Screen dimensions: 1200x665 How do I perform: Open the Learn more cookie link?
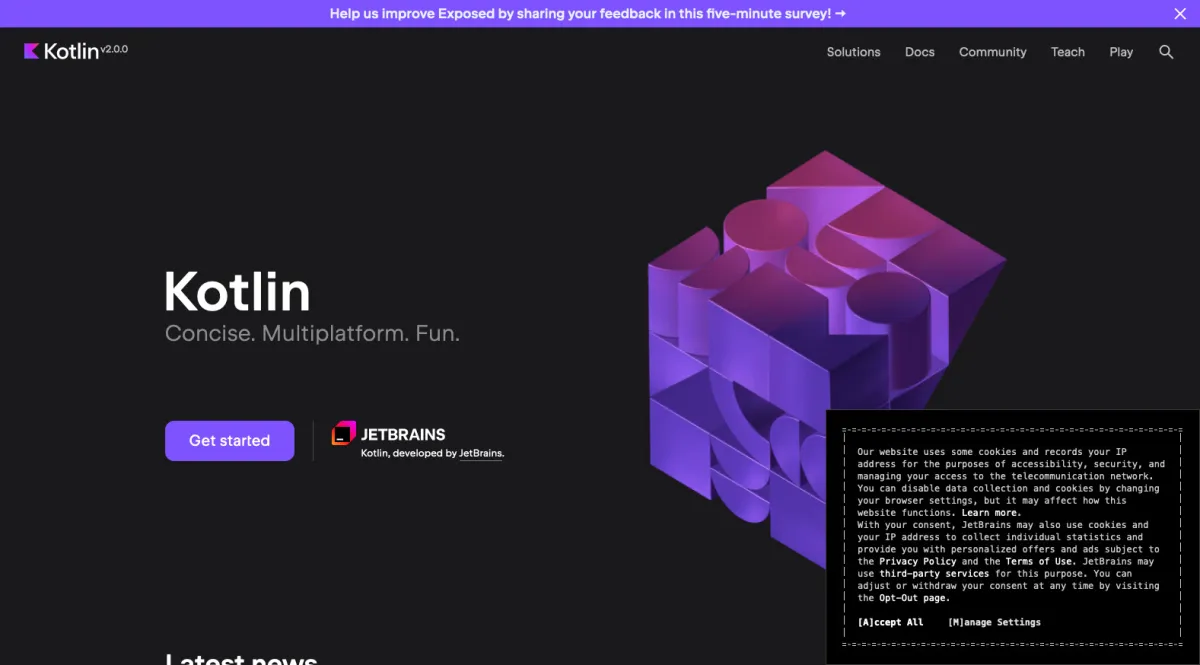tap(991, 513)
